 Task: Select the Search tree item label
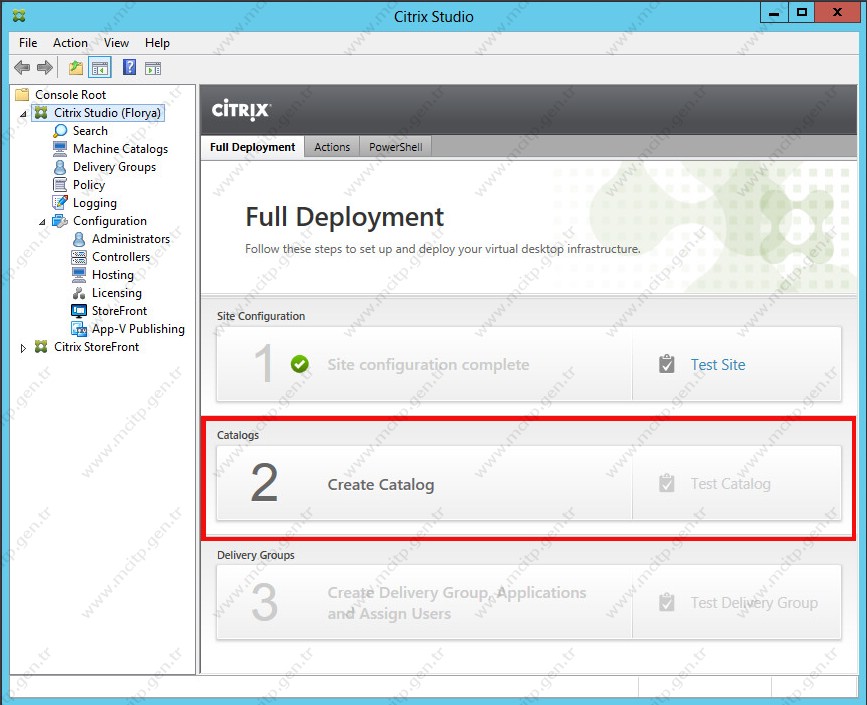pos(90,131)
